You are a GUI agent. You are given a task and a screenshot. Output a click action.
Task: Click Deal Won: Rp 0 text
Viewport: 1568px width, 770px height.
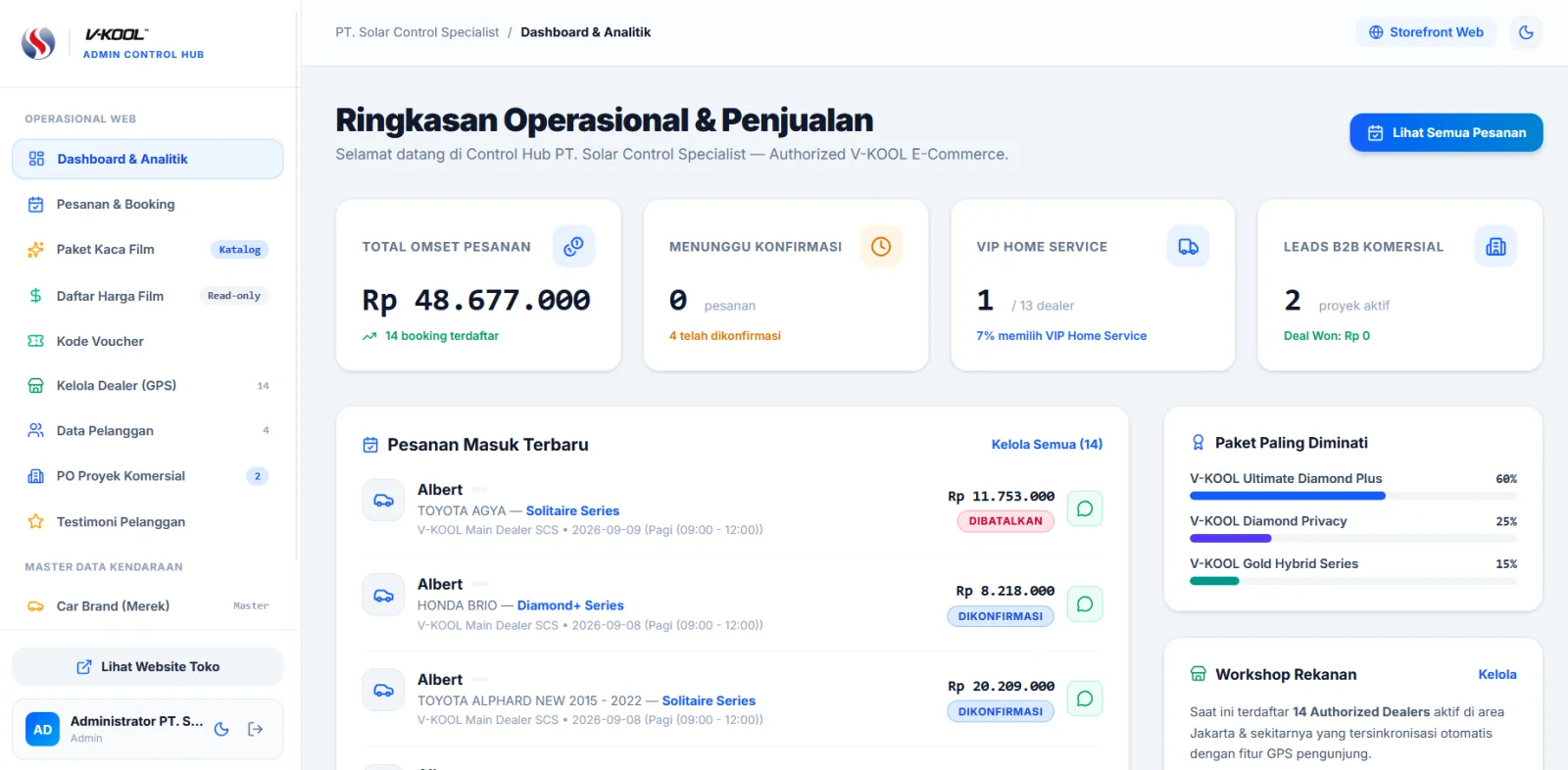(x=1327, y=336)
